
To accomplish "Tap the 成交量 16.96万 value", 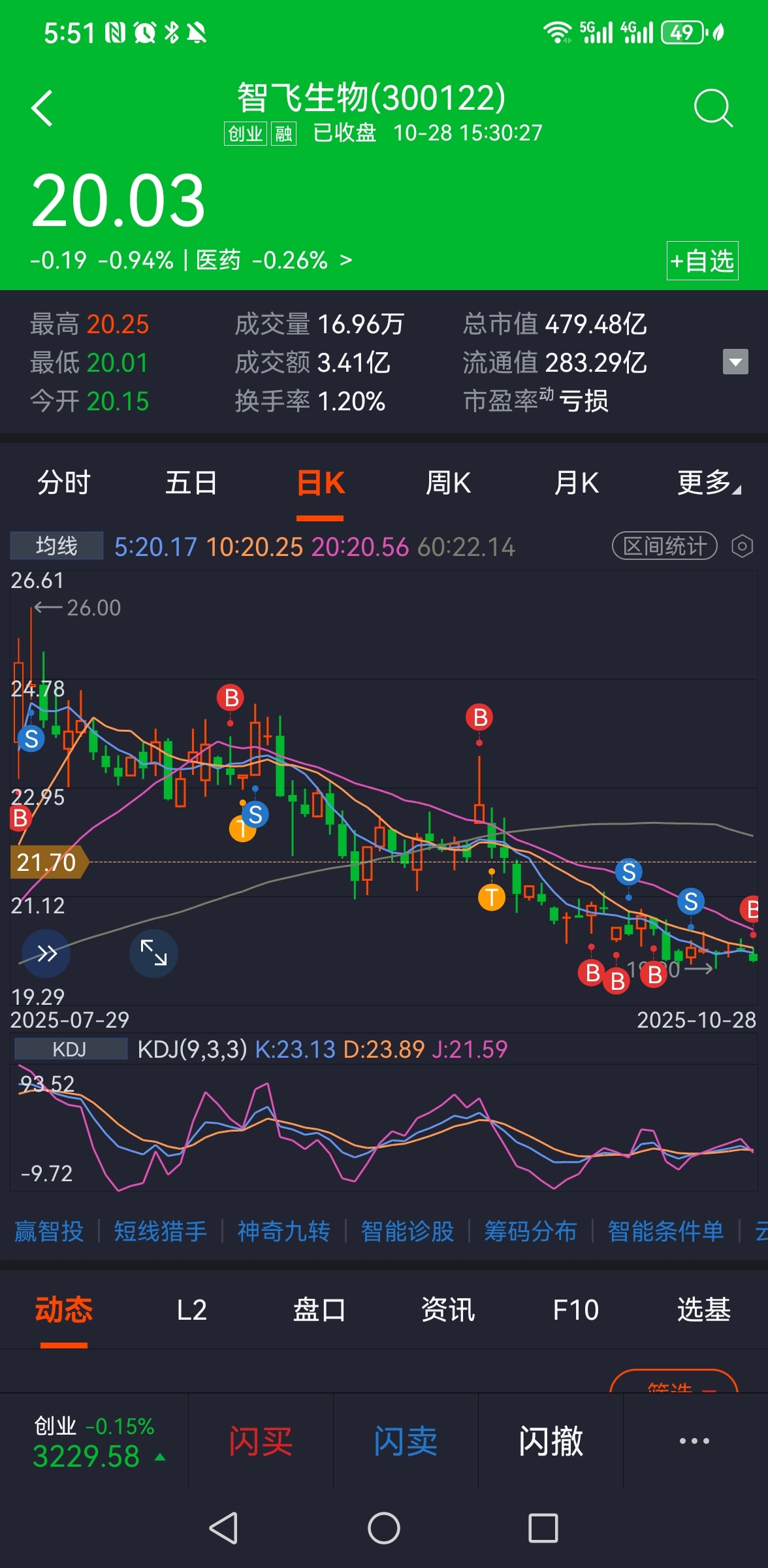I will [x=319, y=324].
